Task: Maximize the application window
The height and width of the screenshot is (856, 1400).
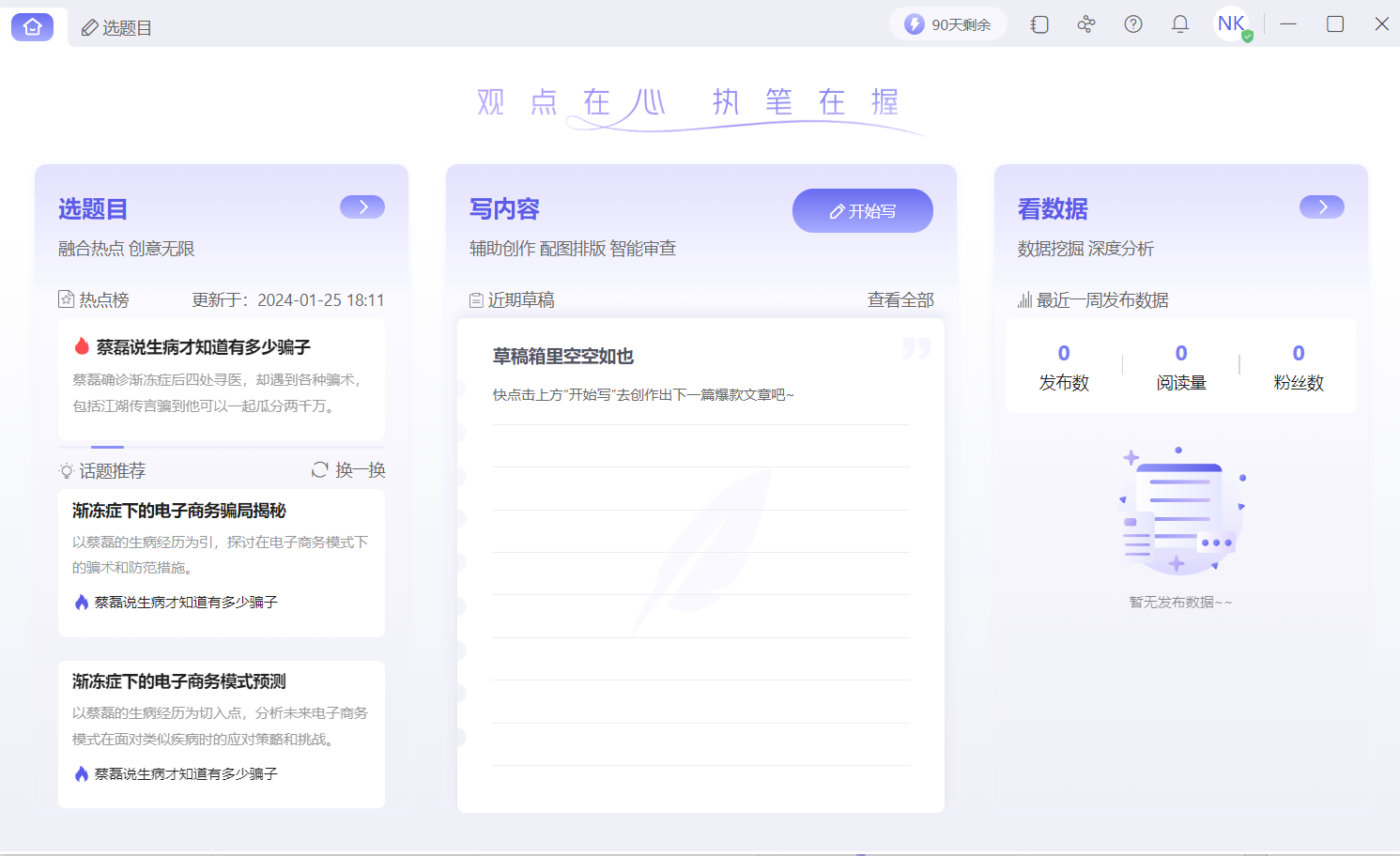Action: pos(1335,24)
